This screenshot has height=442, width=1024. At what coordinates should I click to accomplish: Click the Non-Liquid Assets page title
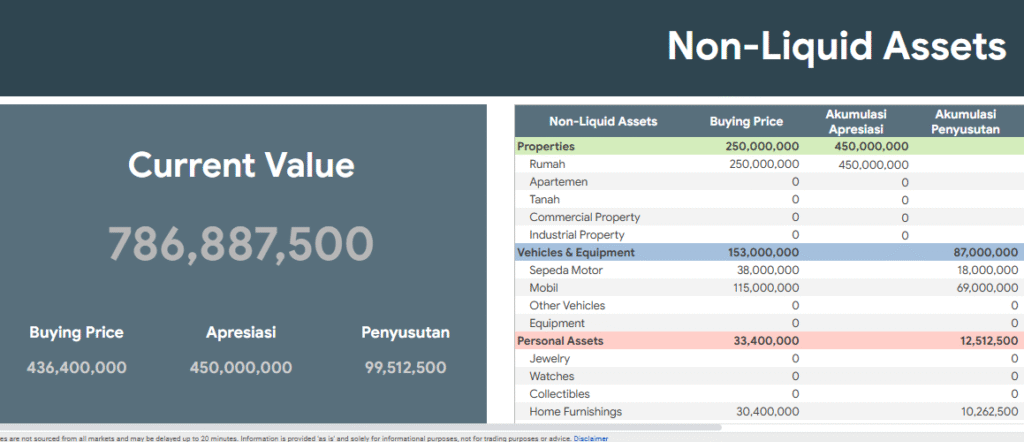[x=836, y=46]
